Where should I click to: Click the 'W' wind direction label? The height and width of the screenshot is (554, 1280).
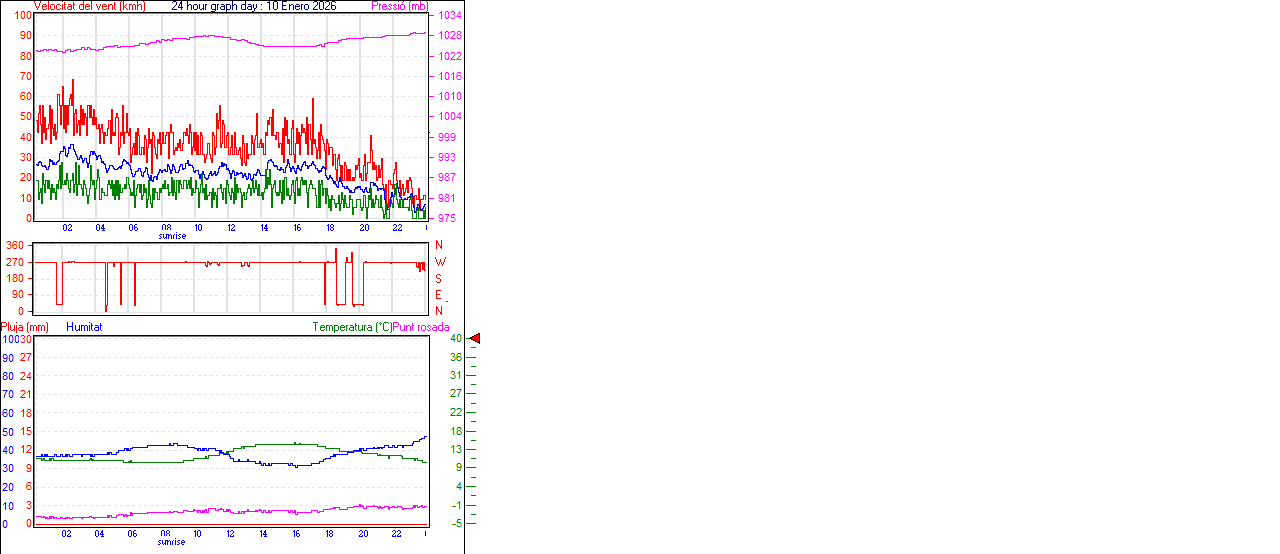click(x=439, y=262)
